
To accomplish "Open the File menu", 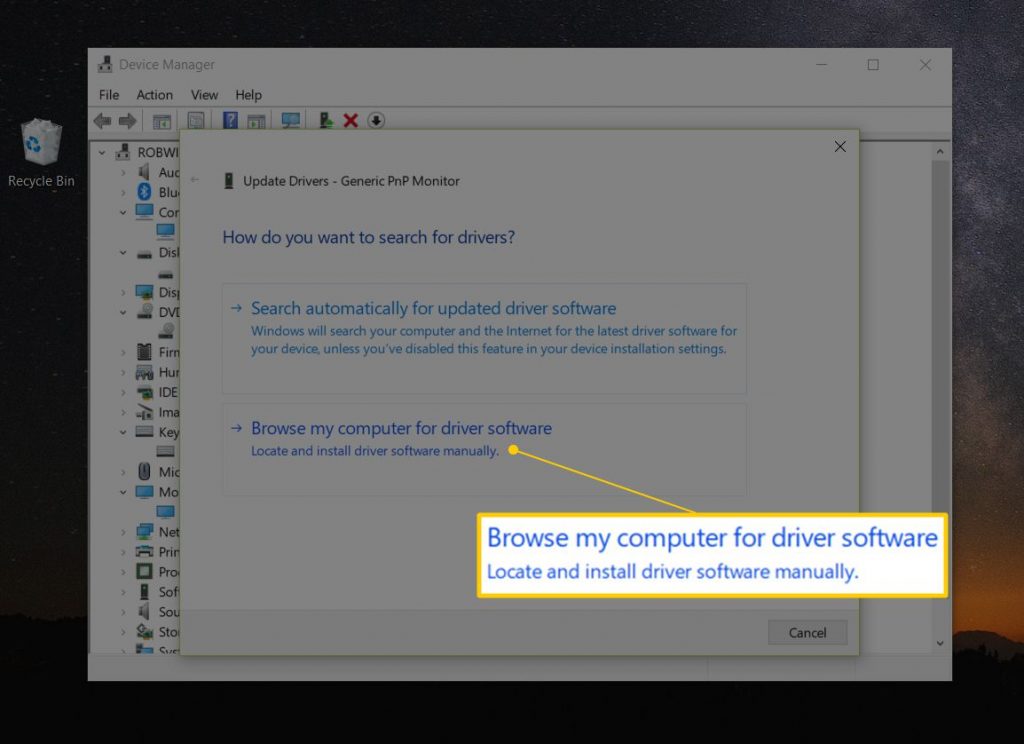I will tap(109, 95).
